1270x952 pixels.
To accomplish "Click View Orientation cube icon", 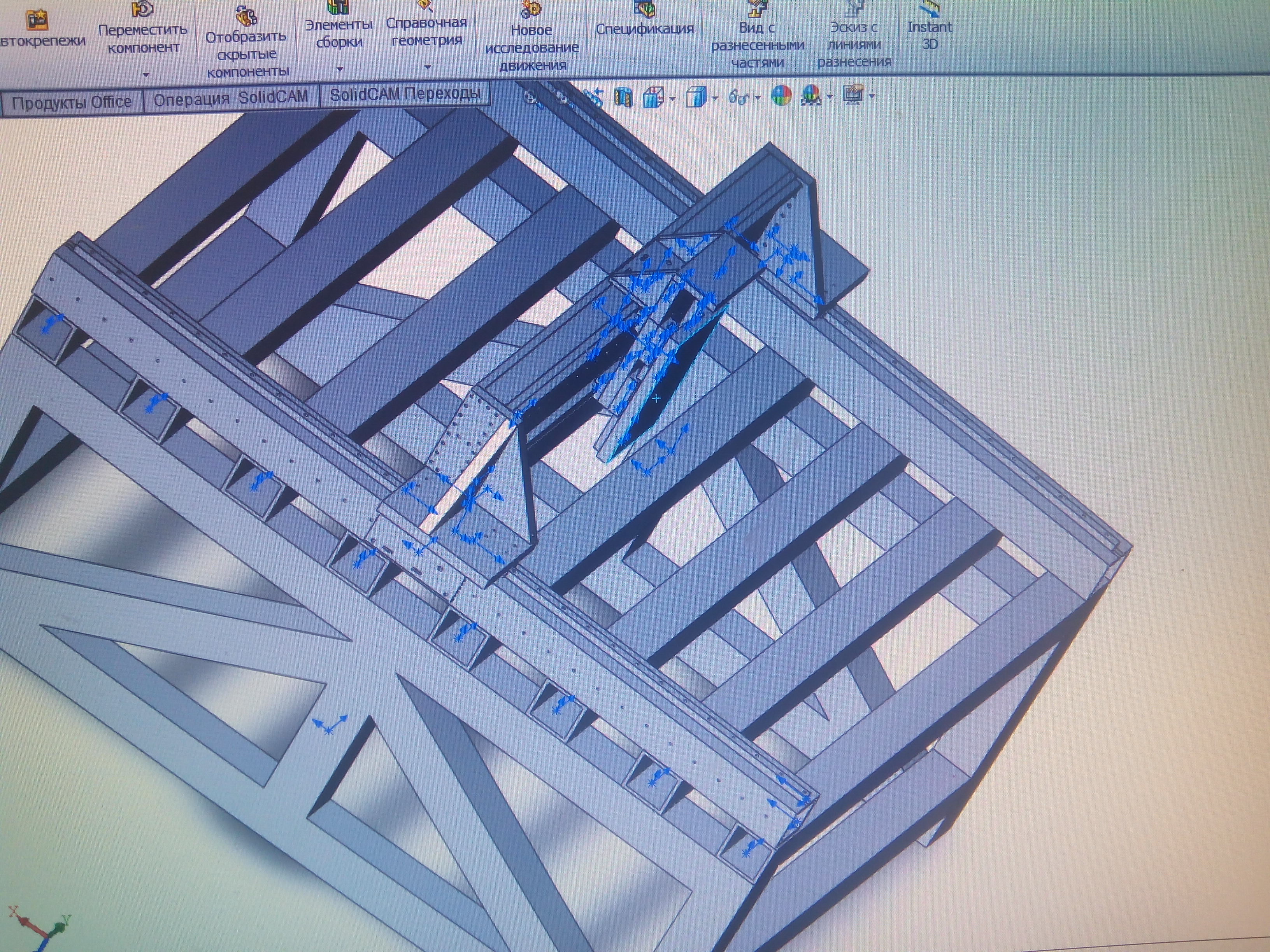I will 653,98.
